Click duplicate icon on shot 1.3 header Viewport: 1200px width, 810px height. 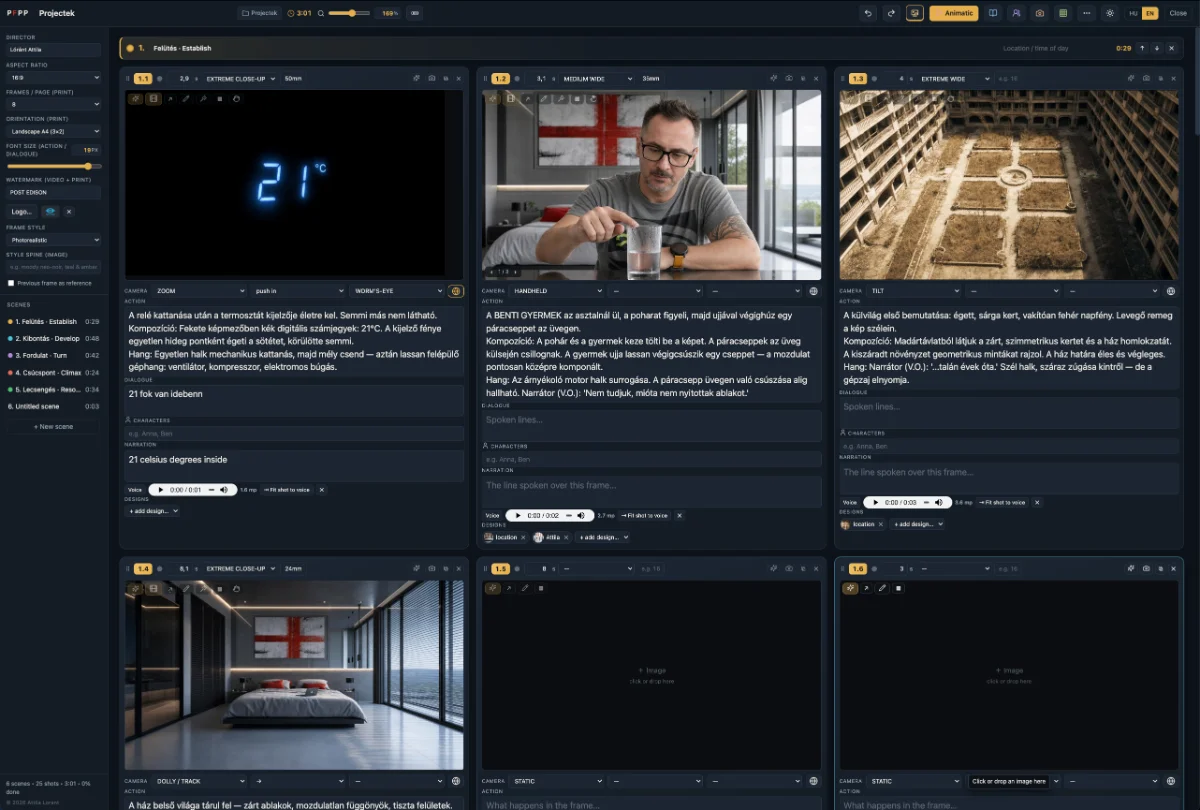pos(1159,78)
